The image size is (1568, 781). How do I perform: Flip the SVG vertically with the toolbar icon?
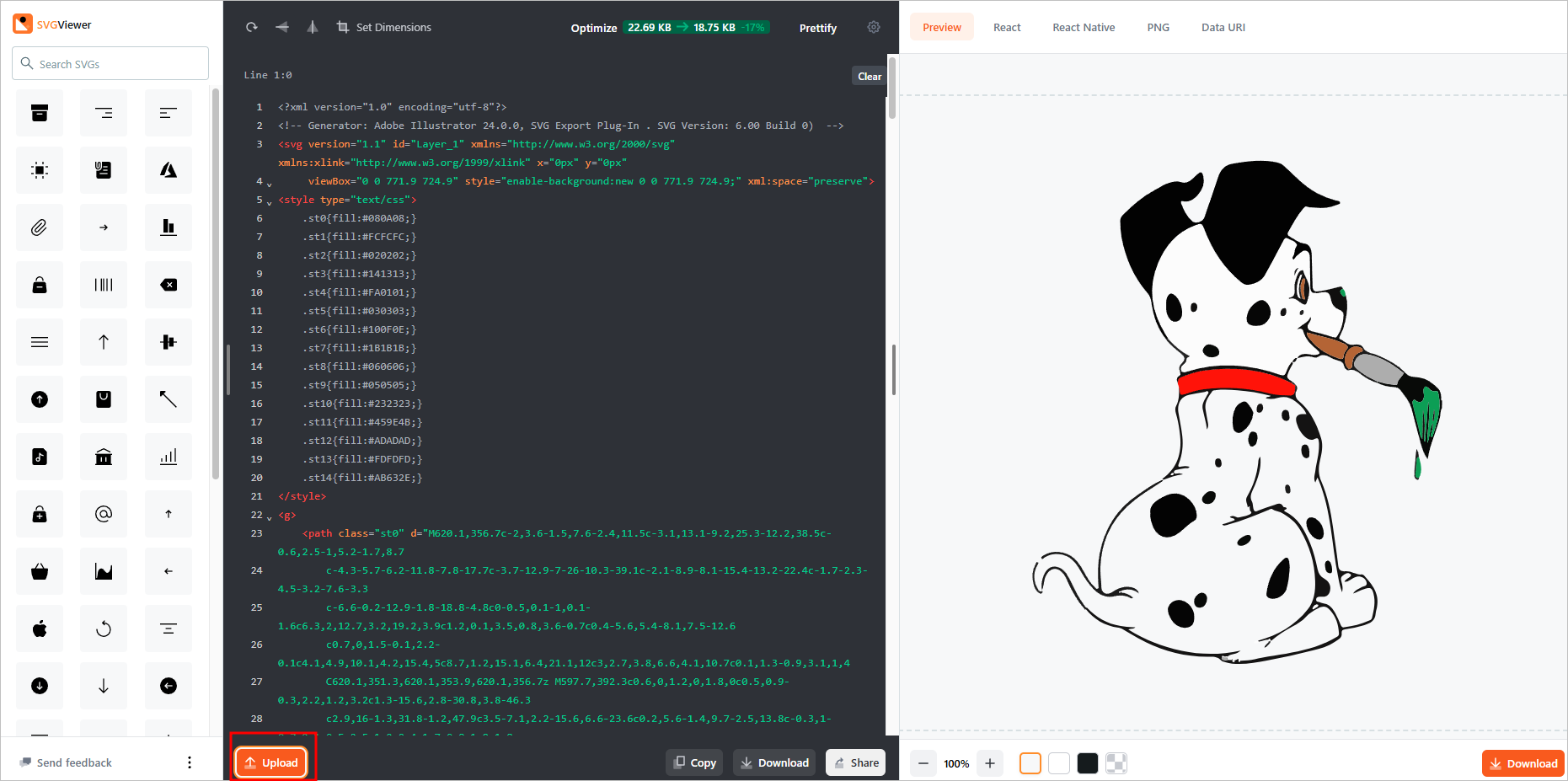[x=281, y=27]
